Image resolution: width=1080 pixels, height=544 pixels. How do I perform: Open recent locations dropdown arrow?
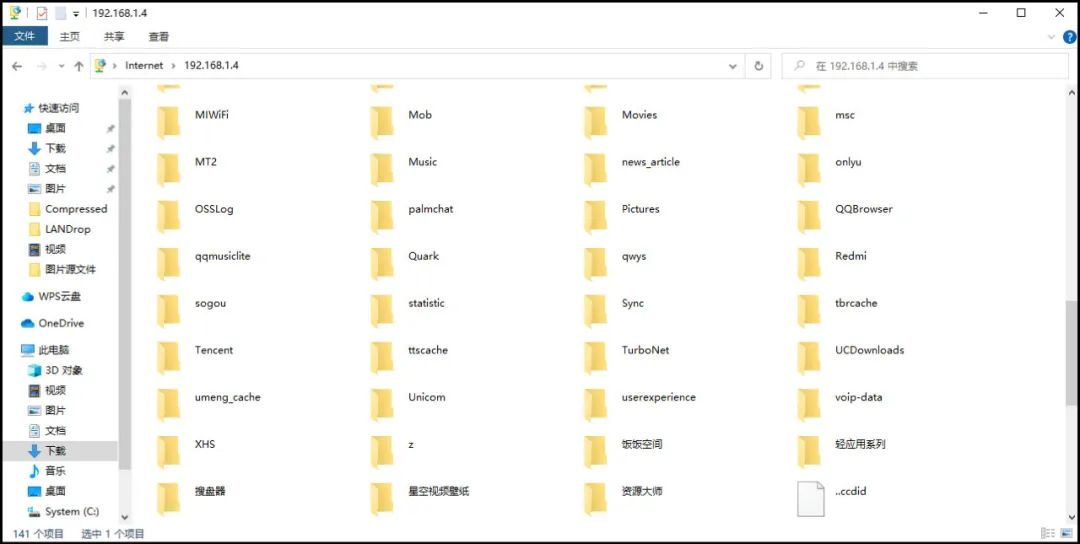pos(61,66)
